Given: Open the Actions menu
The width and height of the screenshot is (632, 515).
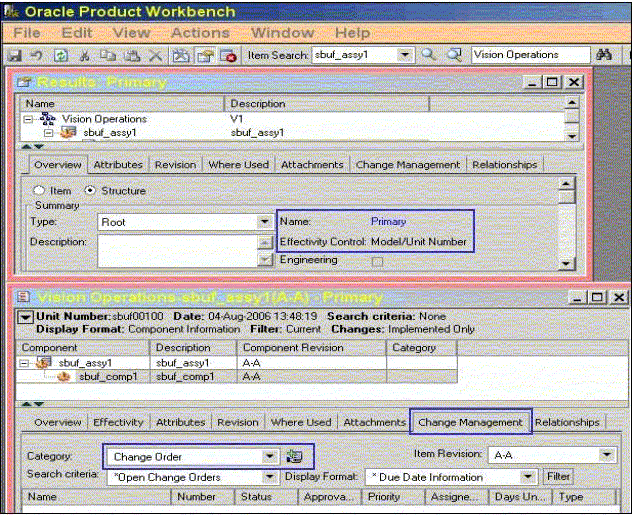Looking at the screenshot, I should (x=201, y=33).
